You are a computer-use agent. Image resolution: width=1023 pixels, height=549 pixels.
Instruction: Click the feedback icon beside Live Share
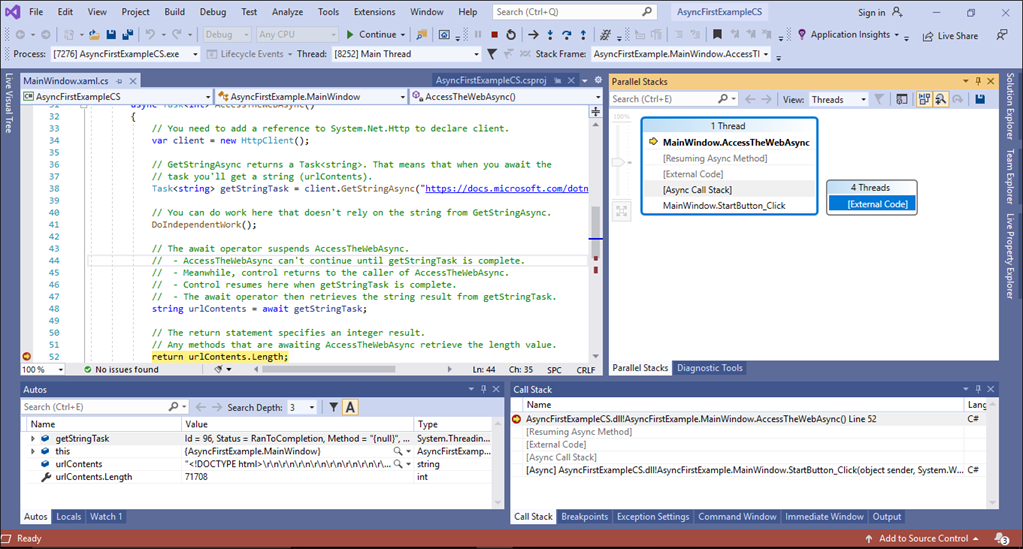tap(1001, 35)
